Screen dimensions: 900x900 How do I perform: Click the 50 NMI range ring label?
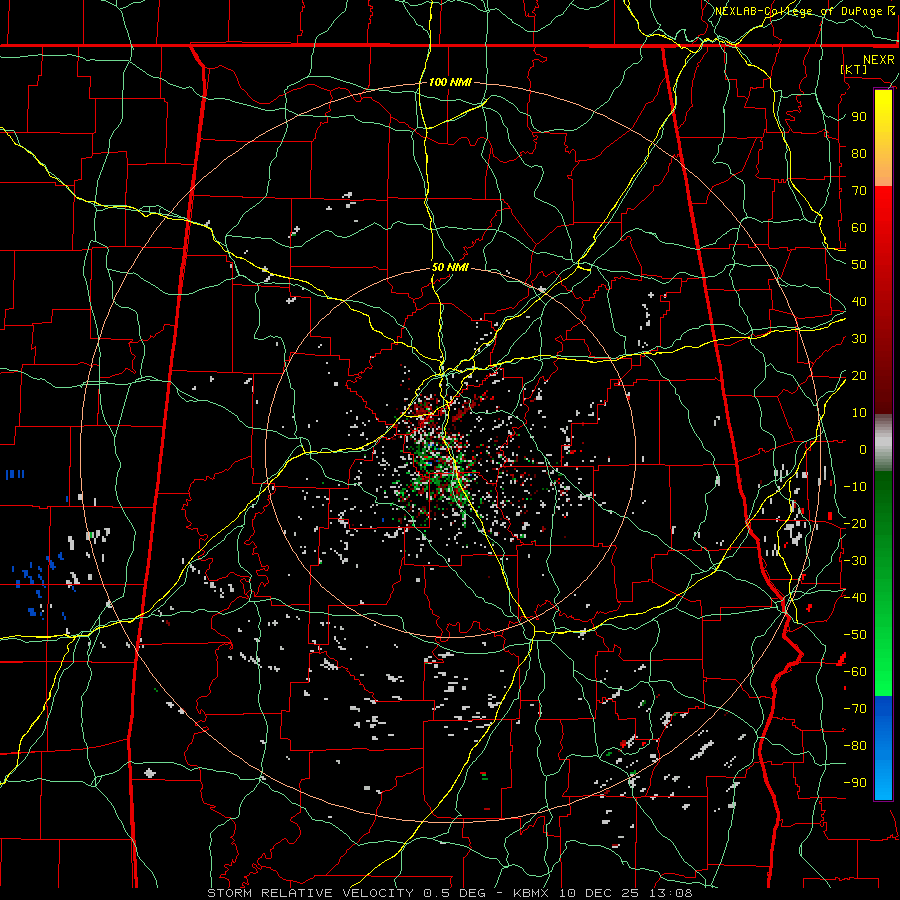click(450, 267)
